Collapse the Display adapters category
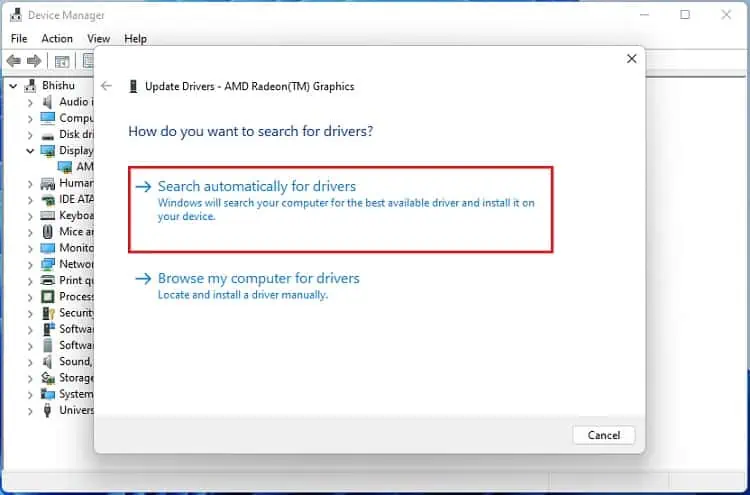Viewport: 750px width, 495px height. [x=30, y=151]
